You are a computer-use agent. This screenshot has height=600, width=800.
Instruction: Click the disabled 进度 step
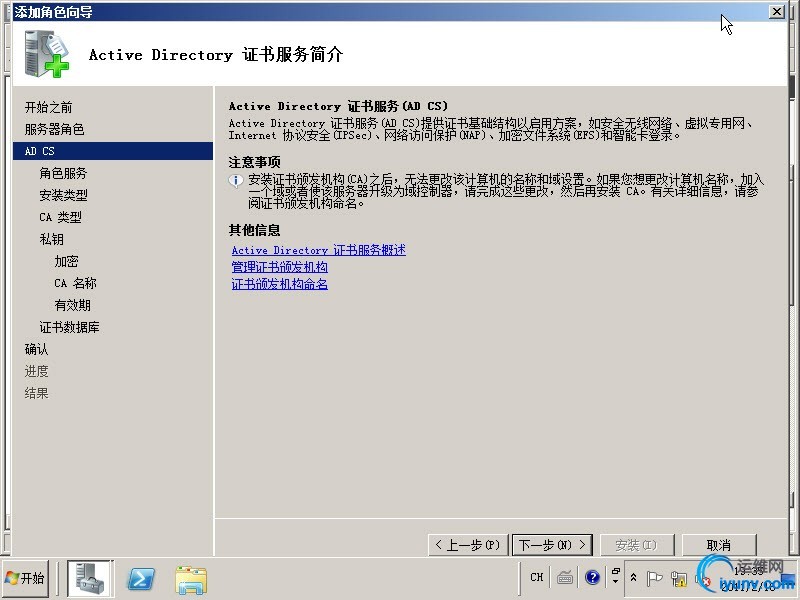coord(36,371)
